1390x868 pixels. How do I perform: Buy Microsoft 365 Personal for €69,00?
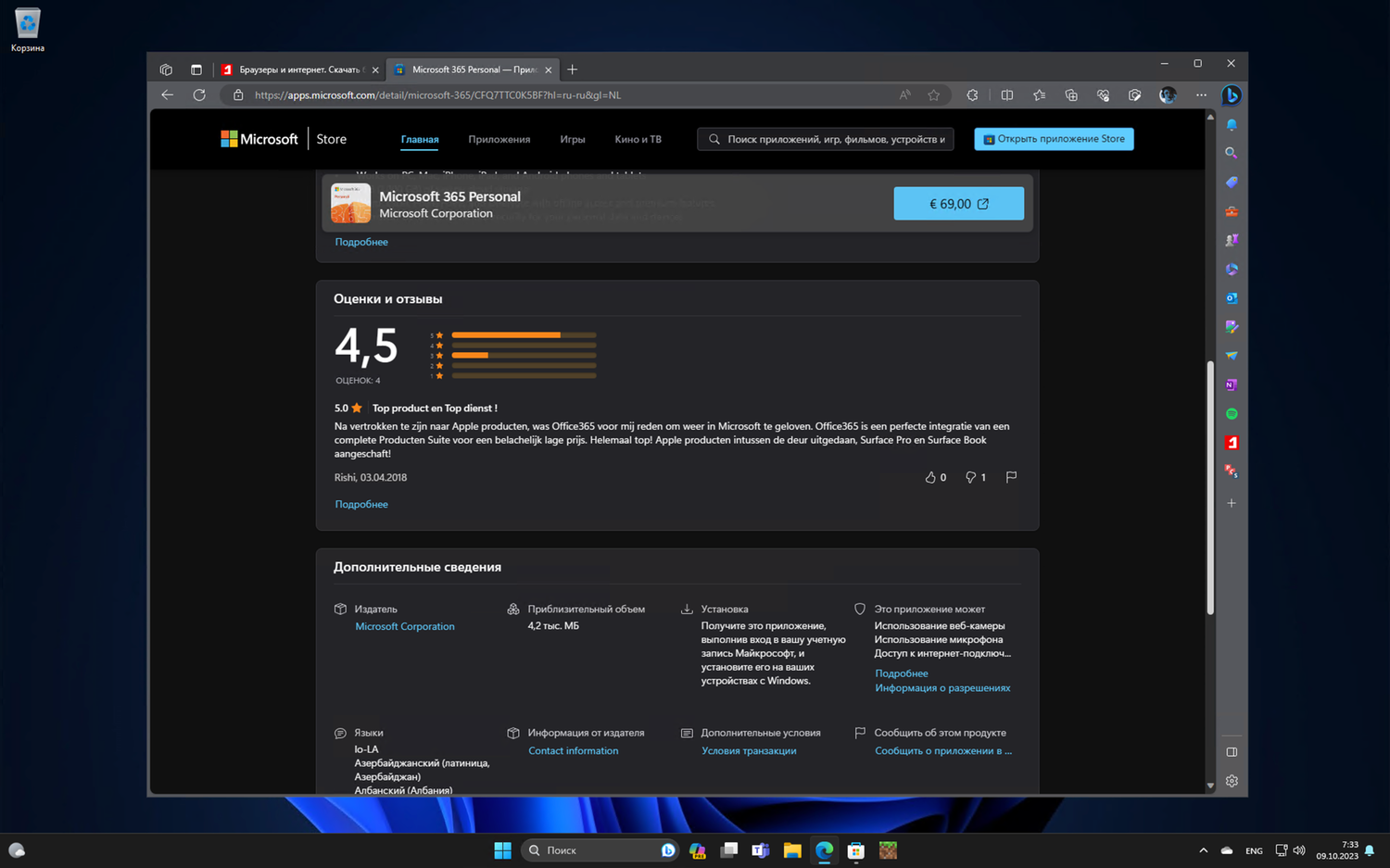959,204
